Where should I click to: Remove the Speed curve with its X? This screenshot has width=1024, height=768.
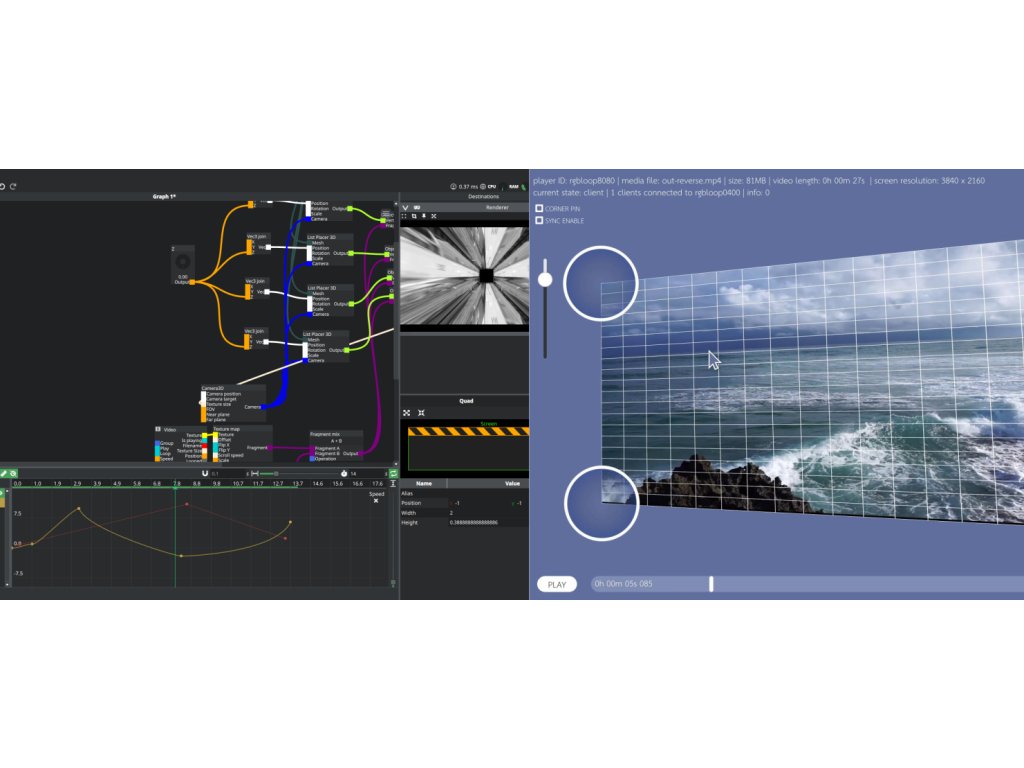tap(376, 501)
